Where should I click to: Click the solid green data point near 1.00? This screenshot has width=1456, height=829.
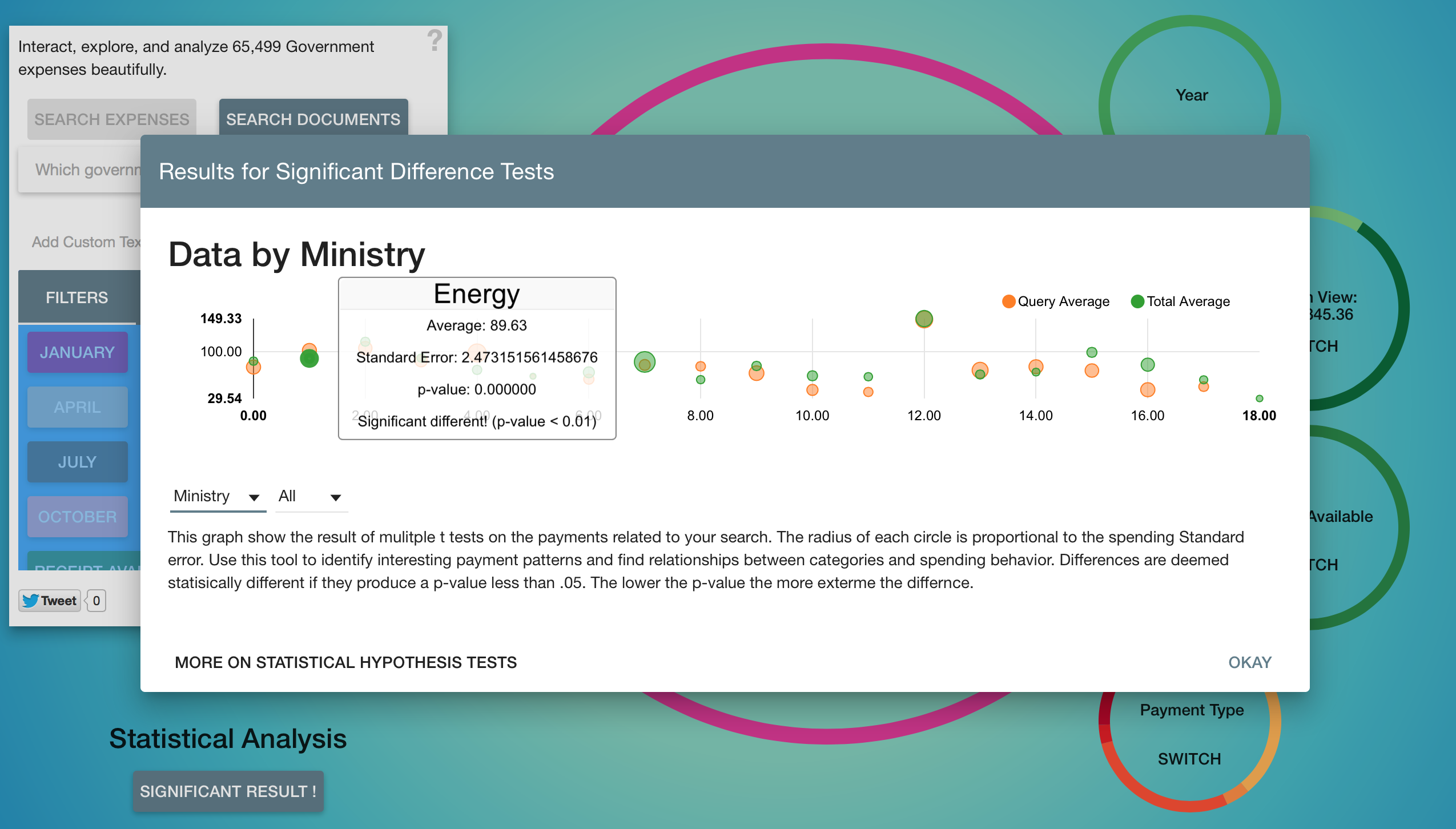(309, 359)
